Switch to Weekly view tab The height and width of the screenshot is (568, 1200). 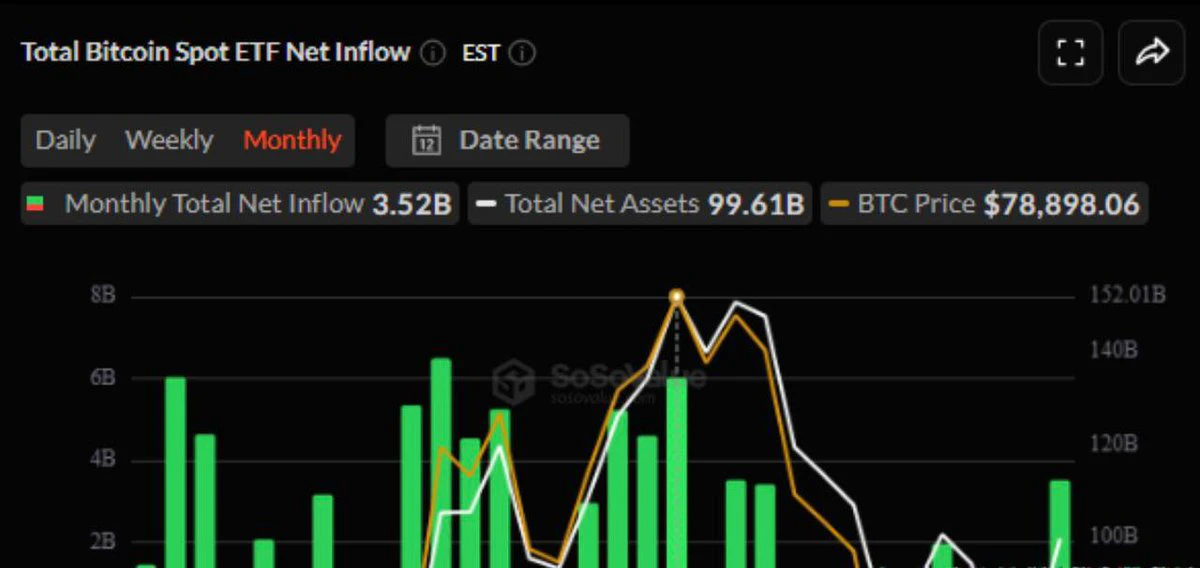click(x=169, y=140)
